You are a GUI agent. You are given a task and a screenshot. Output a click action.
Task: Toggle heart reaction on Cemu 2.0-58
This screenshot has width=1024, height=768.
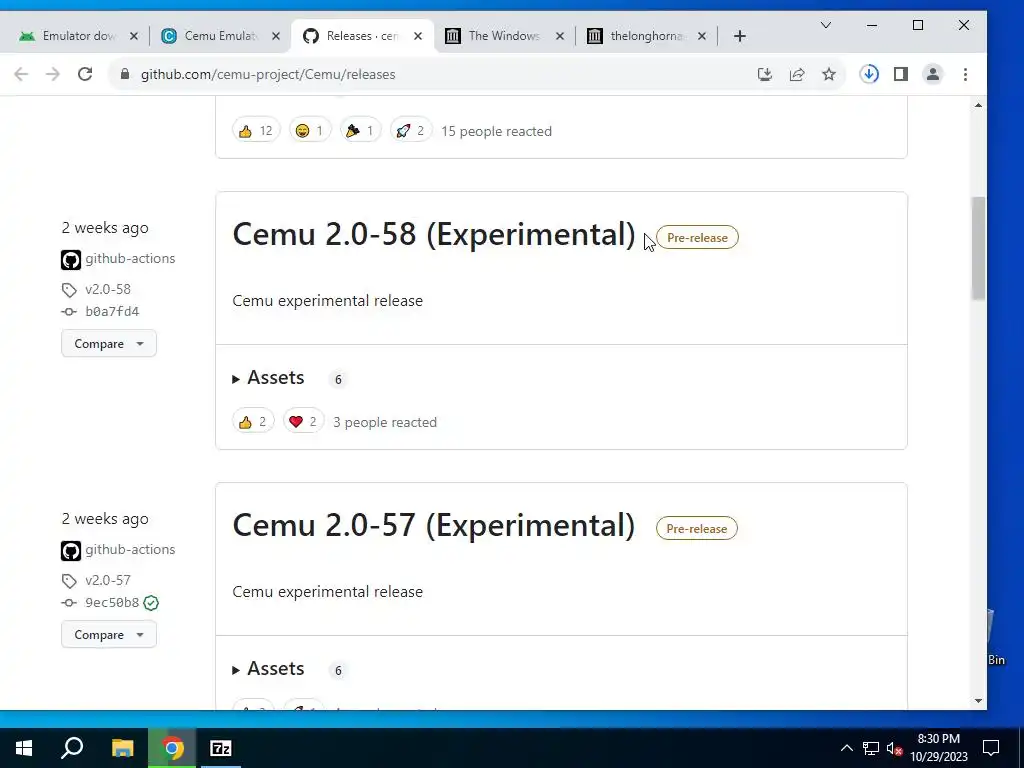[303, 422]
